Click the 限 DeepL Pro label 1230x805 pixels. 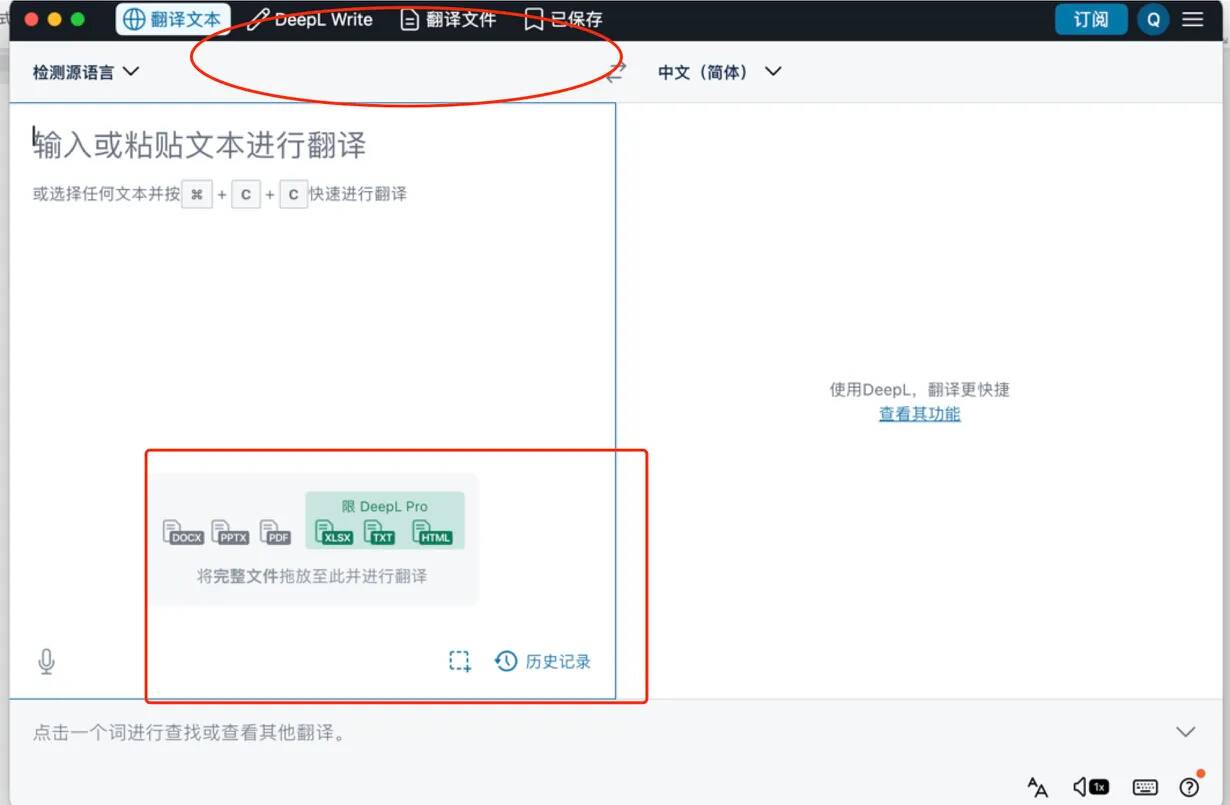(385, 507)
